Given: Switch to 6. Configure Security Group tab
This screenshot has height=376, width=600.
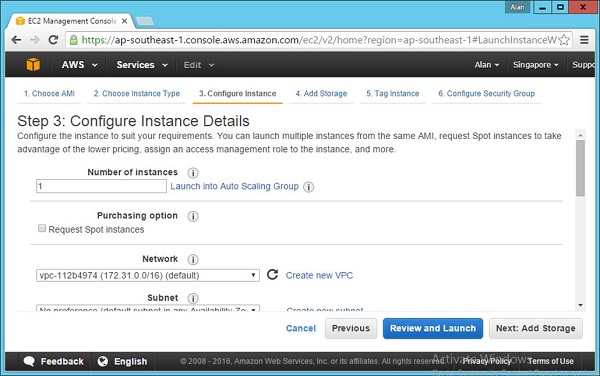Looking at the screenshot, I should 486,93.
